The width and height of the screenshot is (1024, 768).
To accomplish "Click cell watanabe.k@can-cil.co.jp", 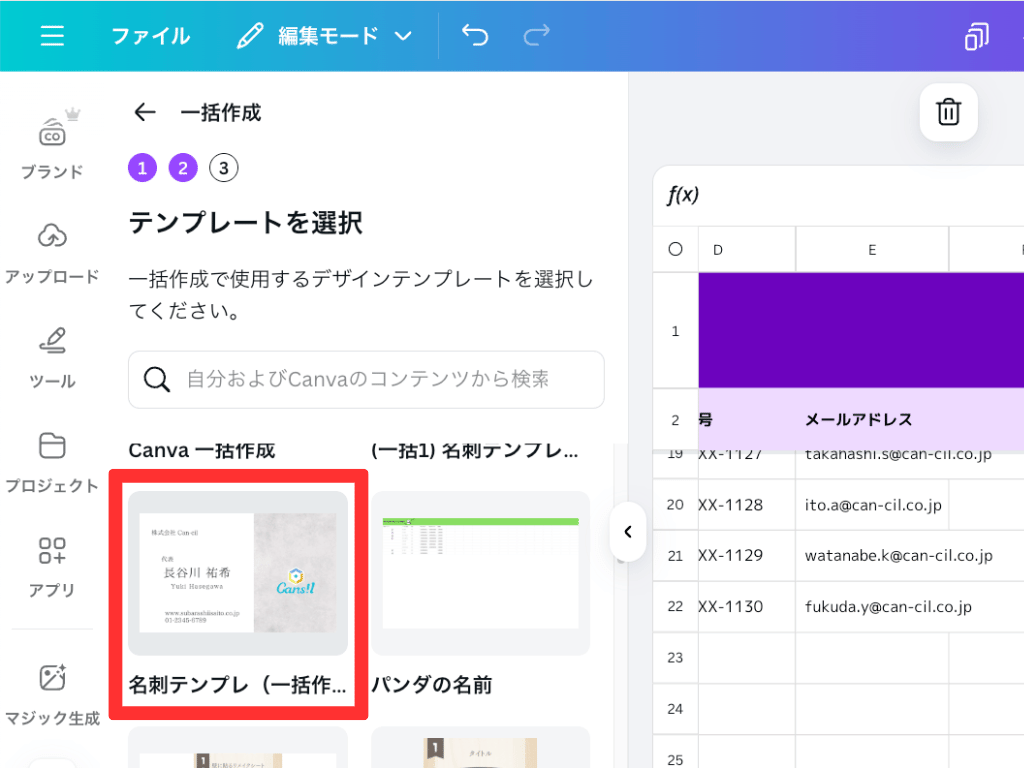I will 899,556.
